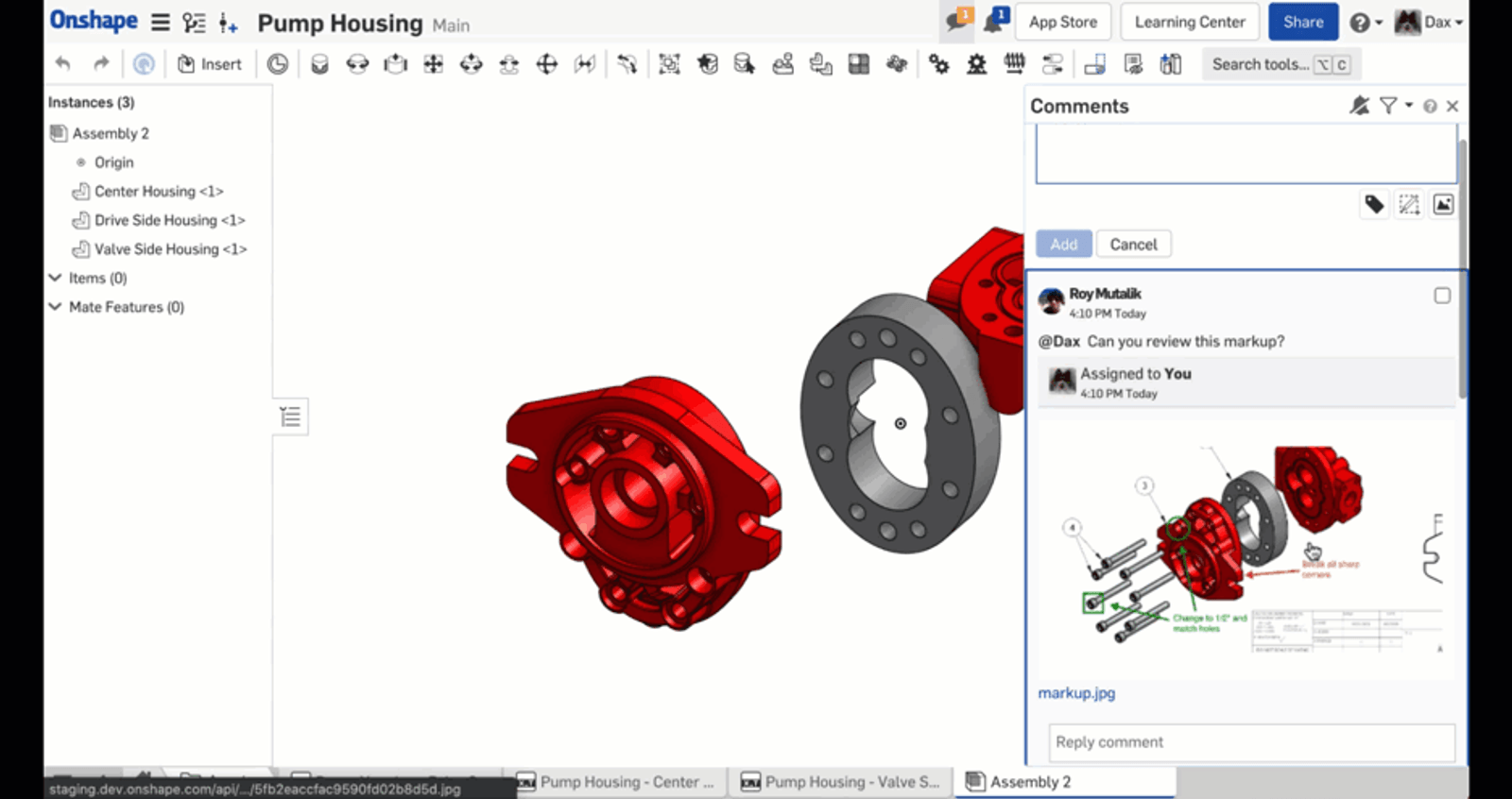Open the Insert parts tool
The width and height of the screenshot is (1512, 799).
tap(210, 64)
